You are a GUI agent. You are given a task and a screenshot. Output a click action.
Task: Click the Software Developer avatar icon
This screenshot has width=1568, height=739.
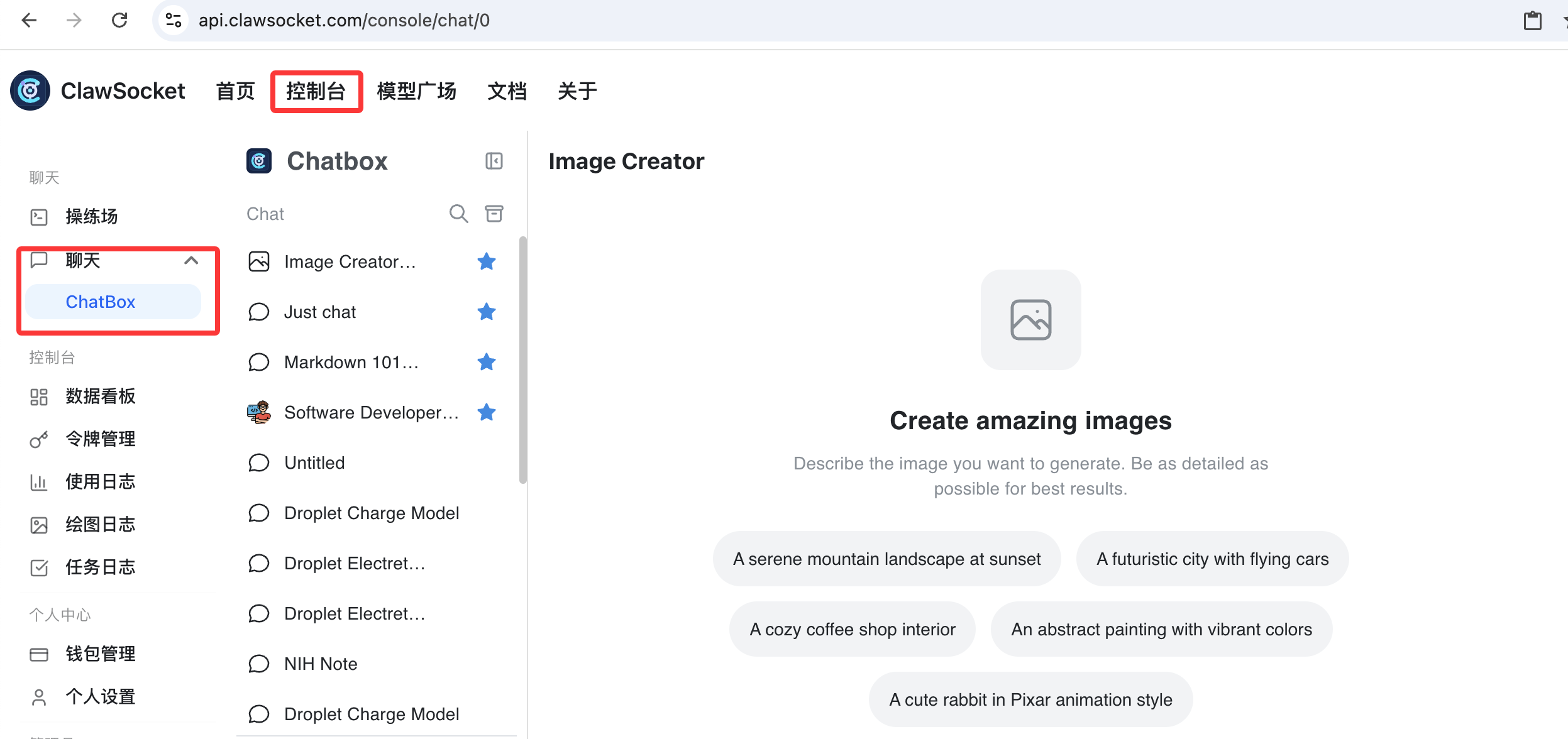[x=259, y=412]
